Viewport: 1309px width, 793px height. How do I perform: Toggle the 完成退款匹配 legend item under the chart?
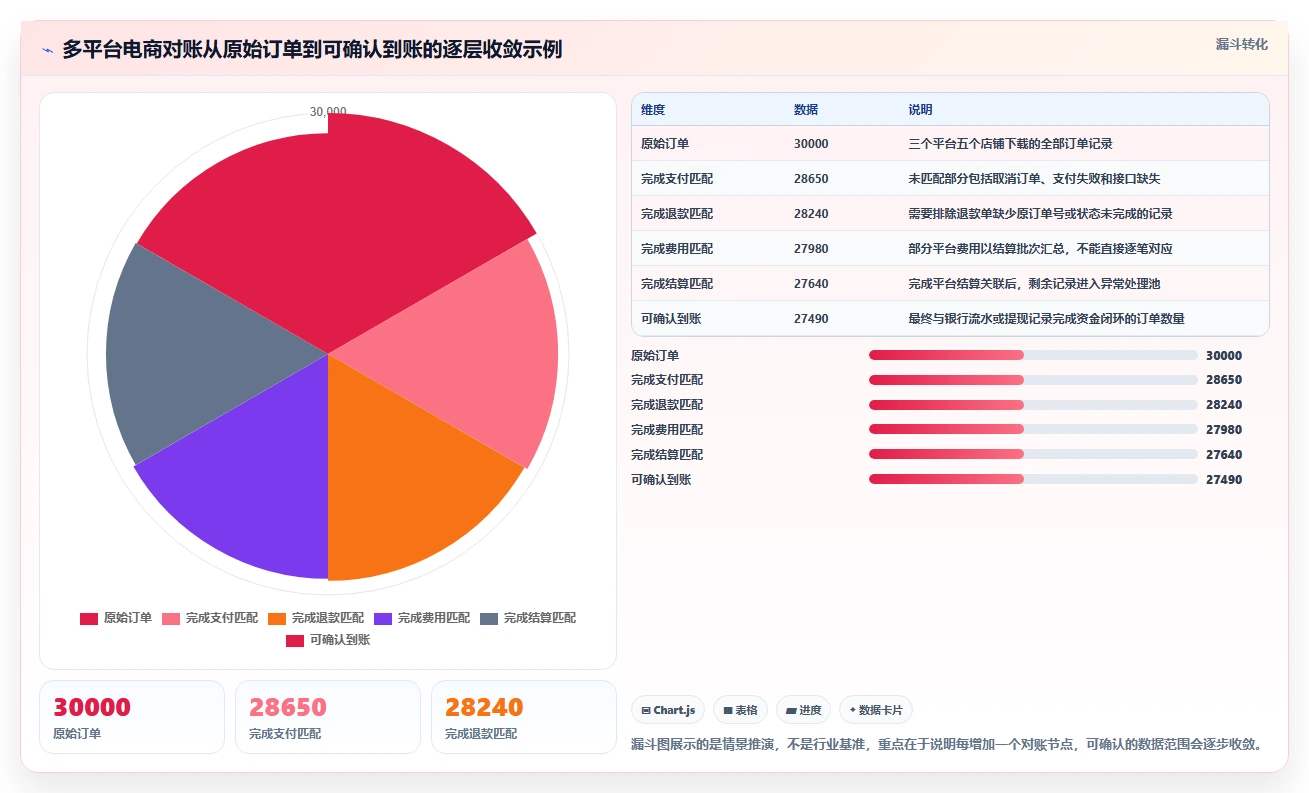pyautogui.click(x=316, y=618)
